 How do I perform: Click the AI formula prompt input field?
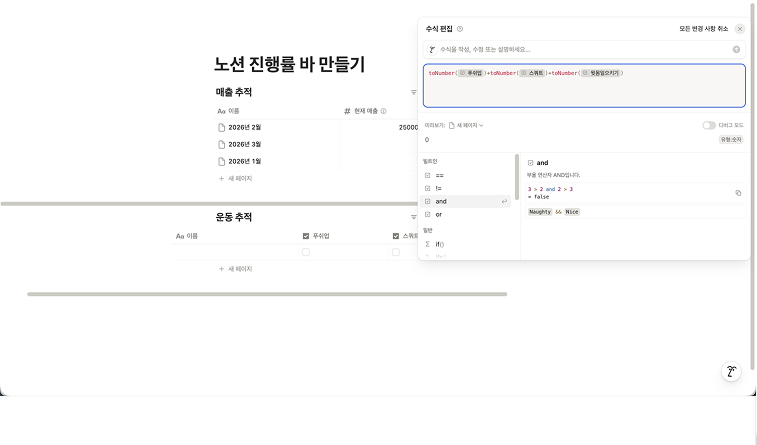coord(584,50)
